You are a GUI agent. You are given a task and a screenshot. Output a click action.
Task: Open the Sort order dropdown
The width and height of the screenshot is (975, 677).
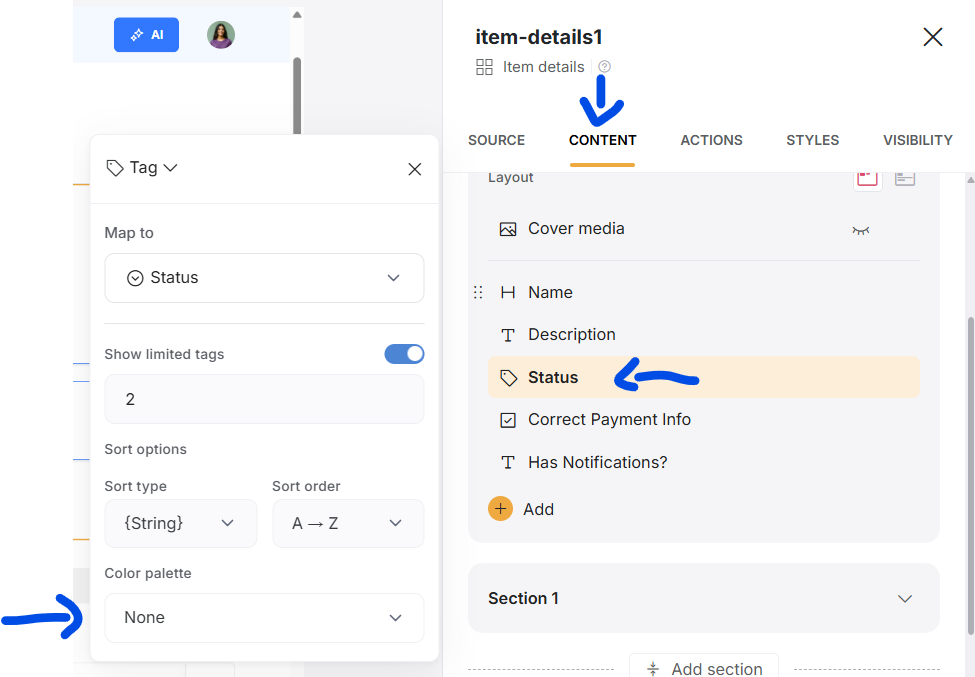tap(347, 523)
